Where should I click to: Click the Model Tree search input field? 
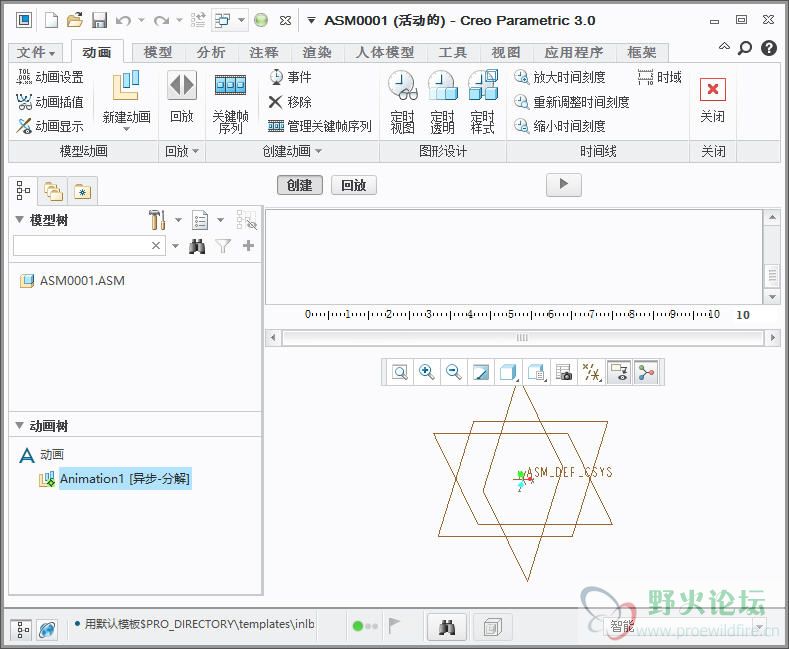click(x=89, y=246)
